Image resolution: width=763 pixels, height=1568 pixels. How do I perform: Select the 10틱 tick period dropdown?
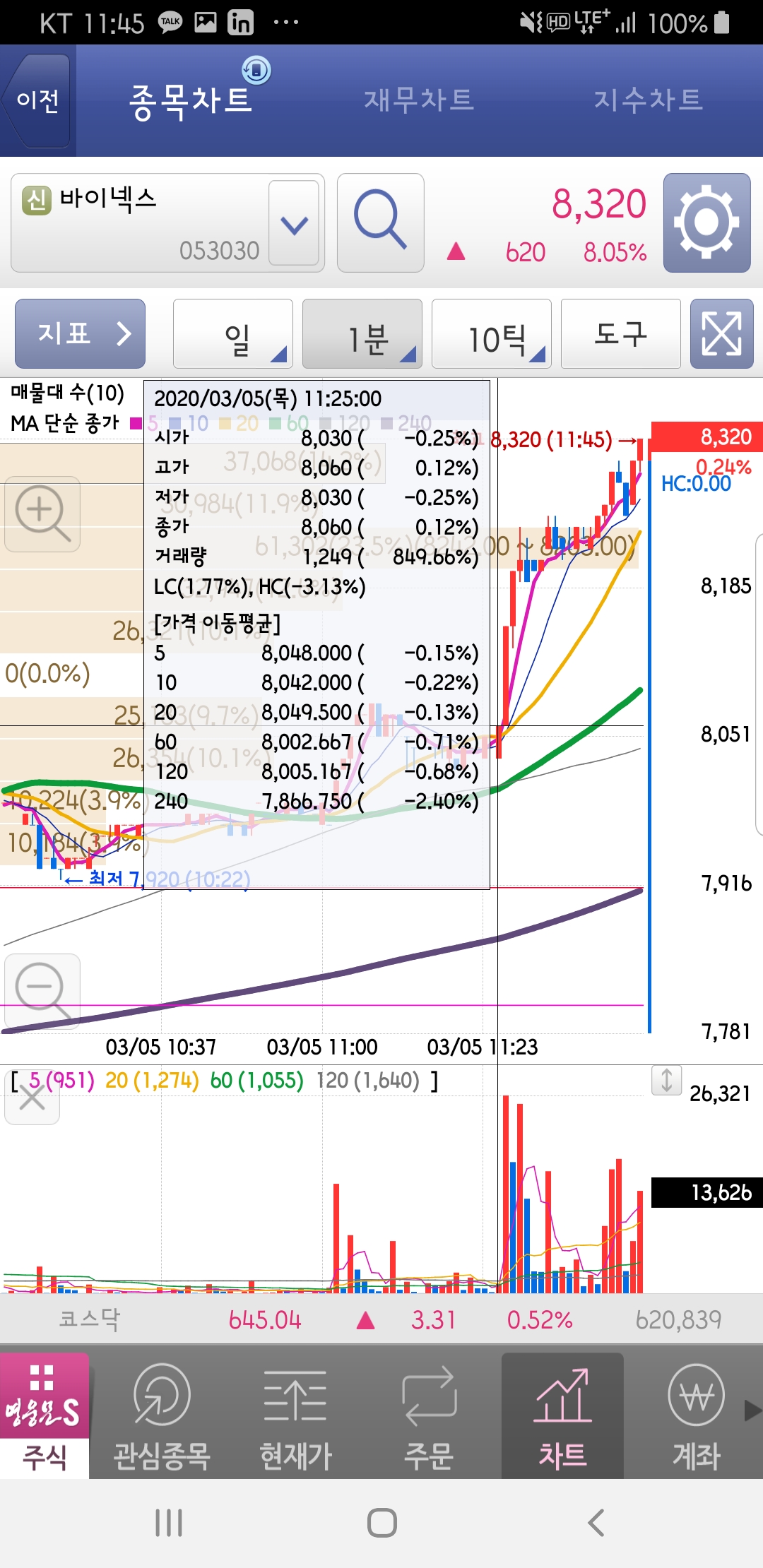[492, 334]
